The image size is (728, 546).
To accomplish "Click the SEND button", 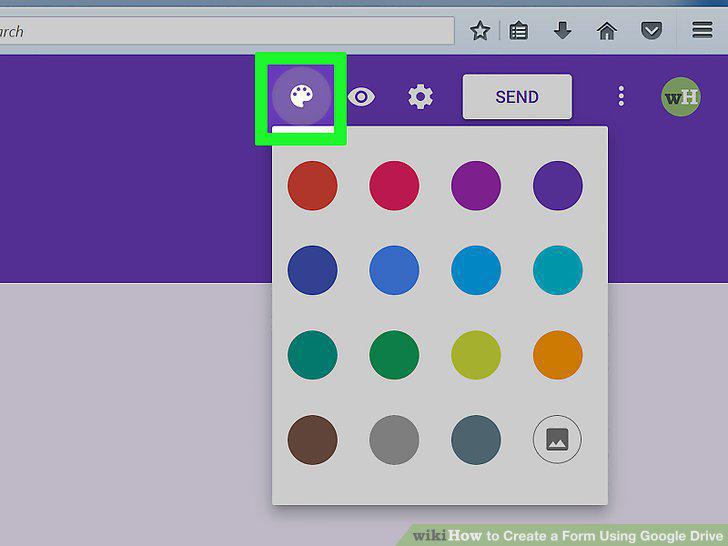I will (517, 97).
